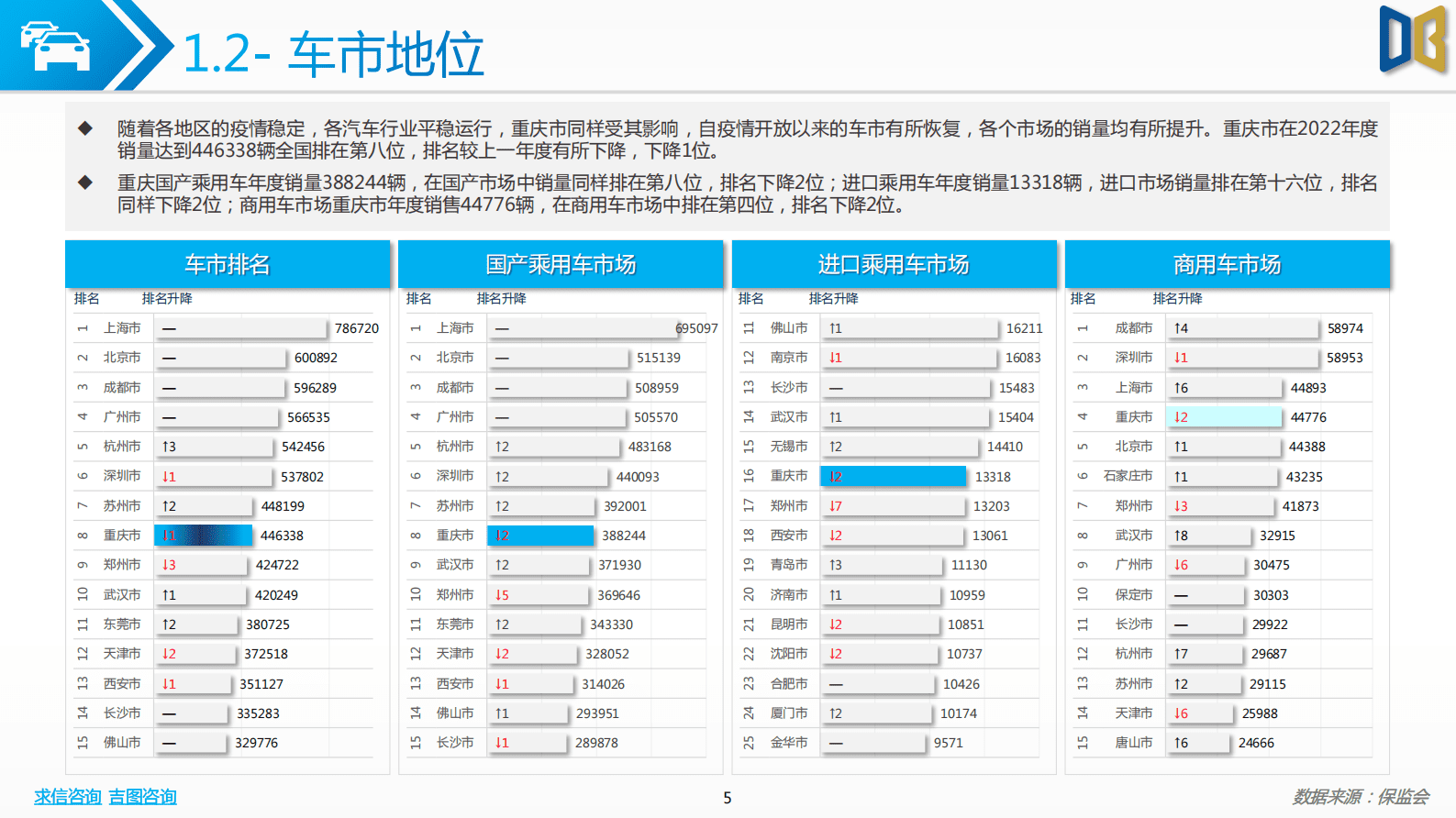Click the value 289878 for 长沙市

click(596, 743)
